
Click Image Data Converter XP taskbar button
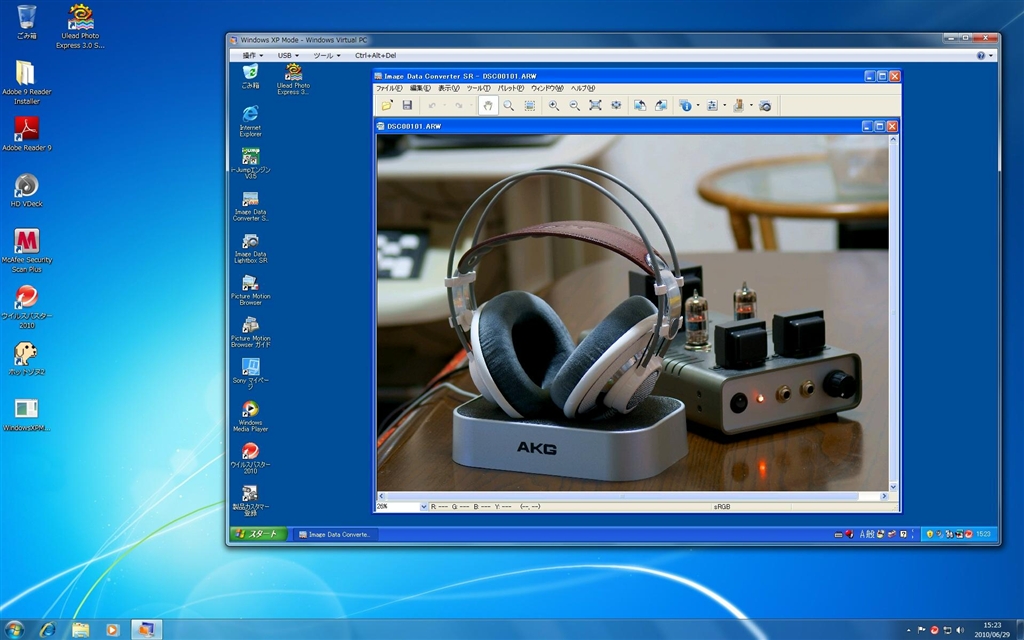pos(334,534)
